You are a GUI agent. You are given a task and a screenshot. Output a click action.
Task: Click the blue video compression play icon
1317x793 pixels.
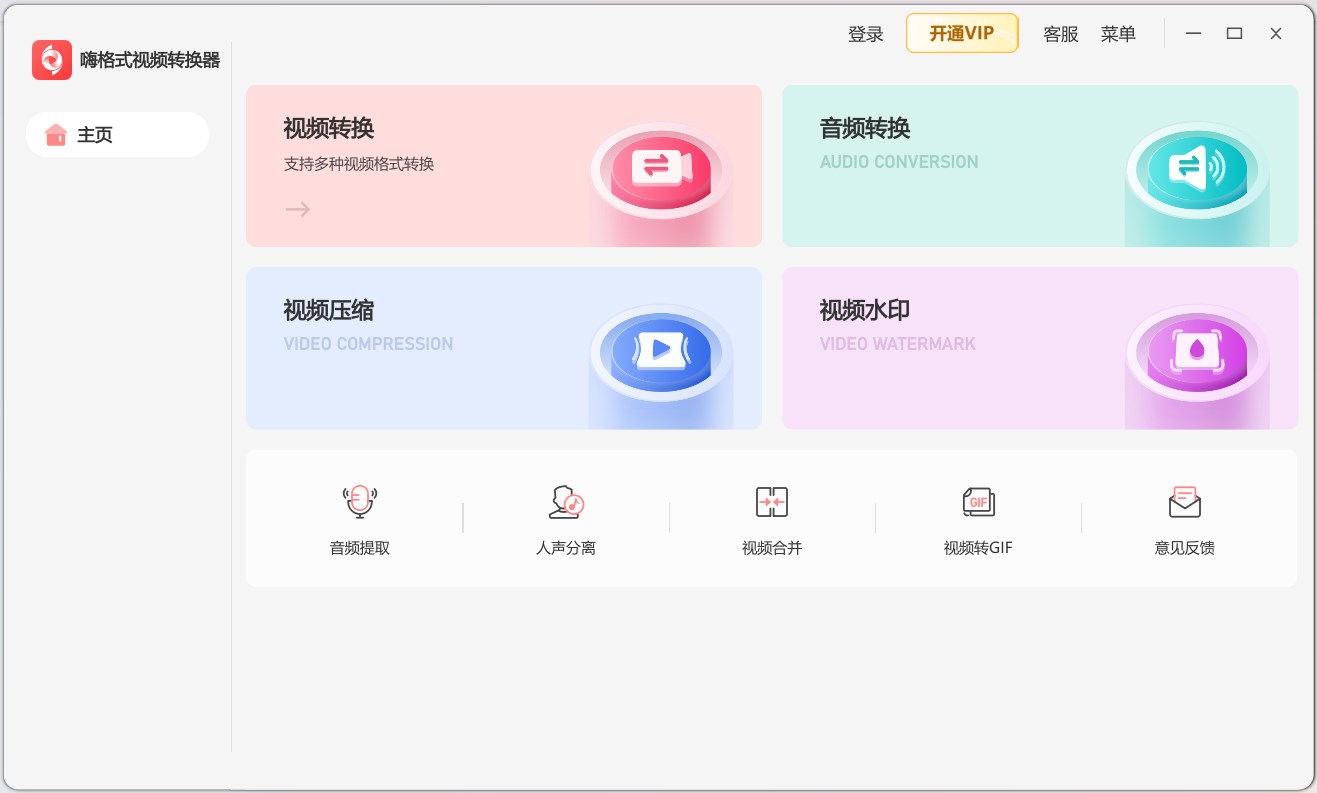click(660, 349)
